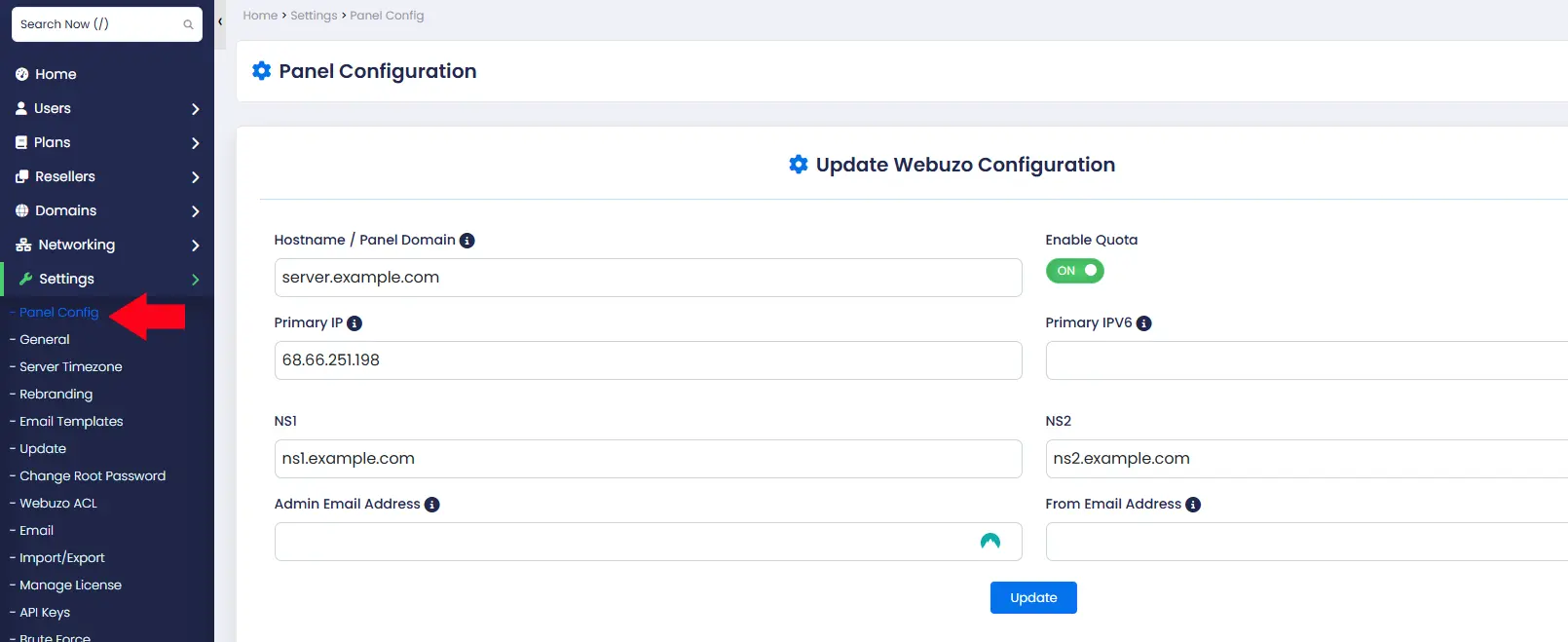
Task: Click the Networking icon in sidebar
Action: [23, 245]
